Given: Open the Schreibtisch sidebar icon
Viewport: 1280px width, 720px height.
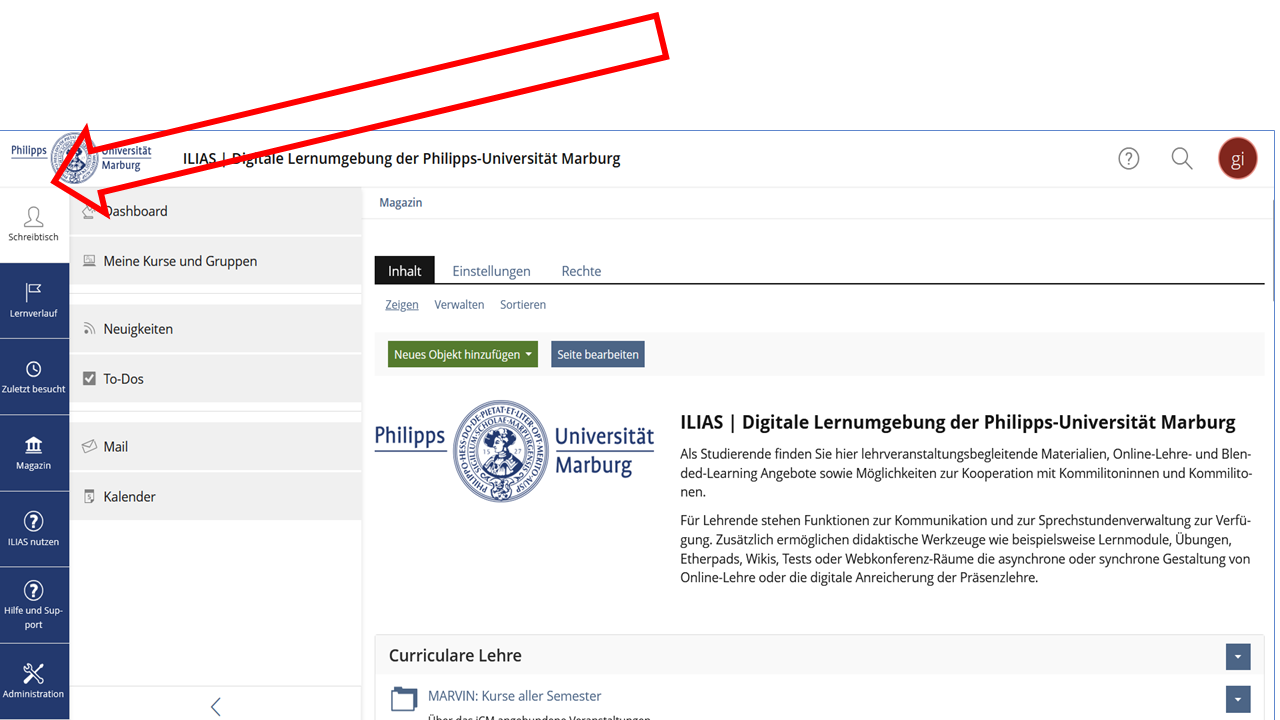Looking at the screenshot, I should coord(34,225).
